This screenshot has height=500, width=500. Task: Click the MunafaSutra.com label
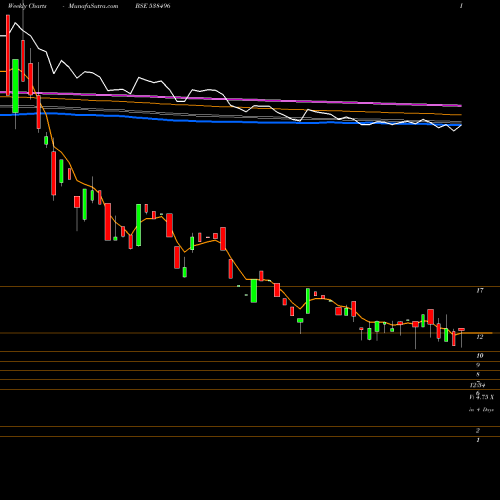[93, 6]
